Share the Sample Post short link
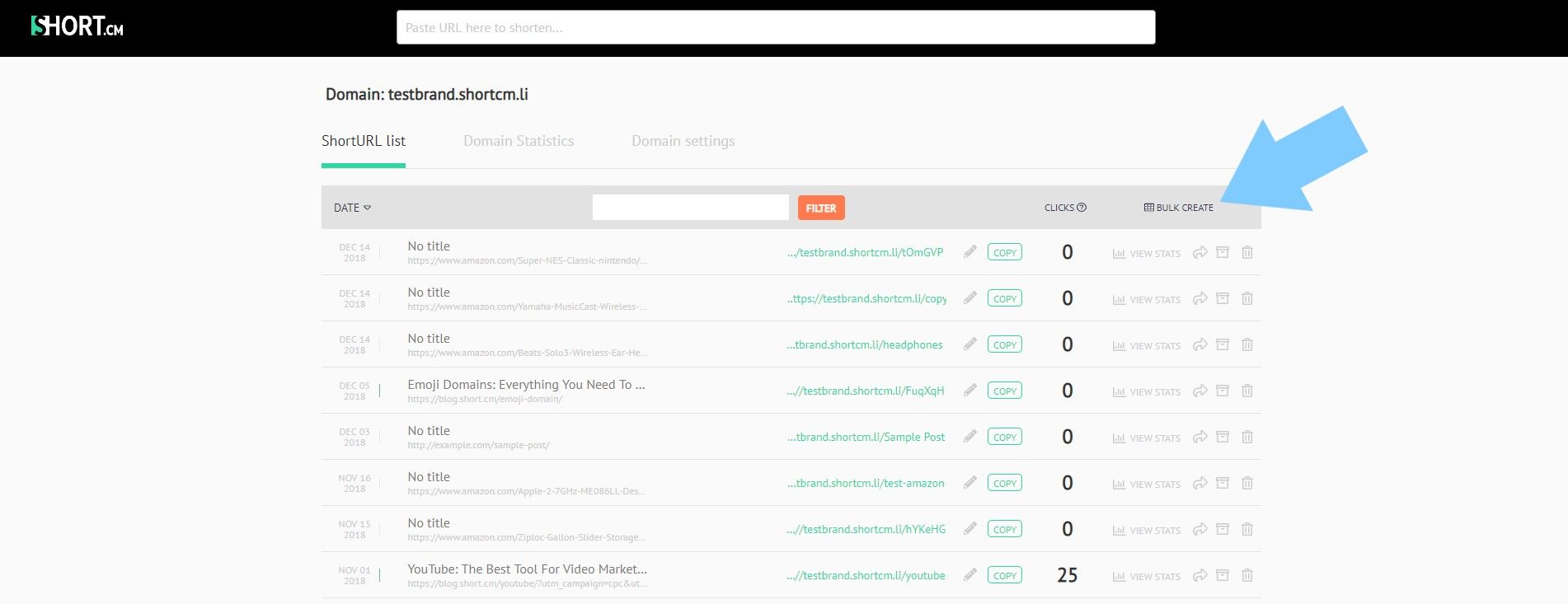Screen dimensions: 1568x604 tap(1200, 437)
